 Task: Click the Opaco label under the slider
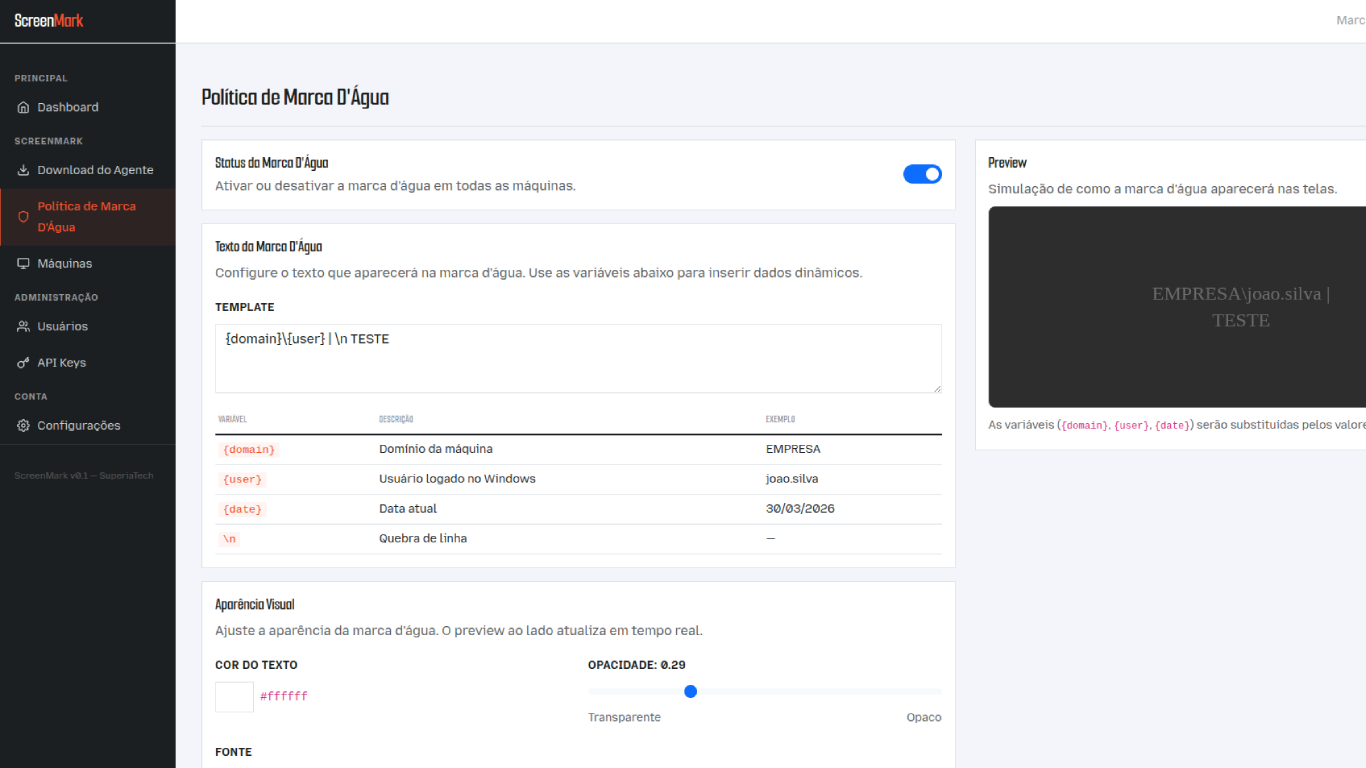(924, 717)
